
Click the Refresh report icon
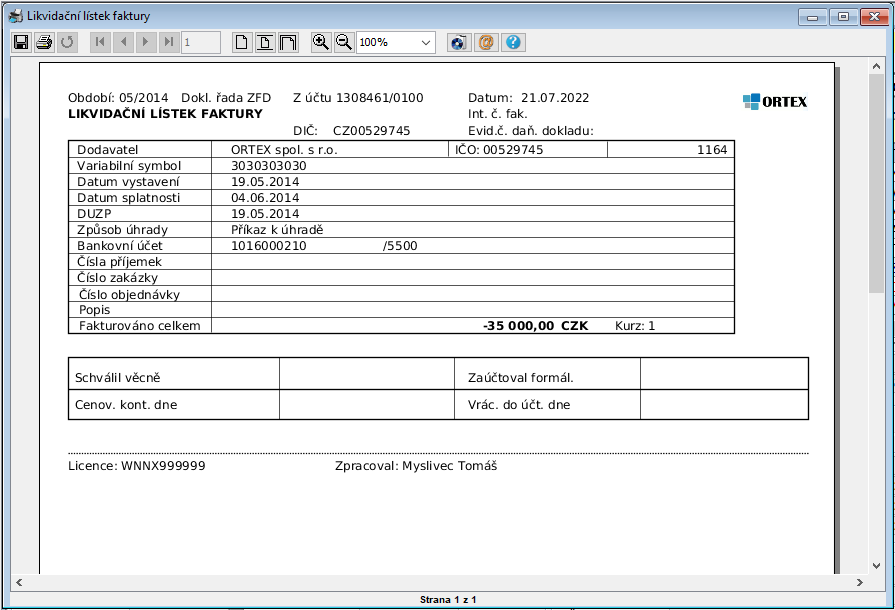click(x=67, y=42)
